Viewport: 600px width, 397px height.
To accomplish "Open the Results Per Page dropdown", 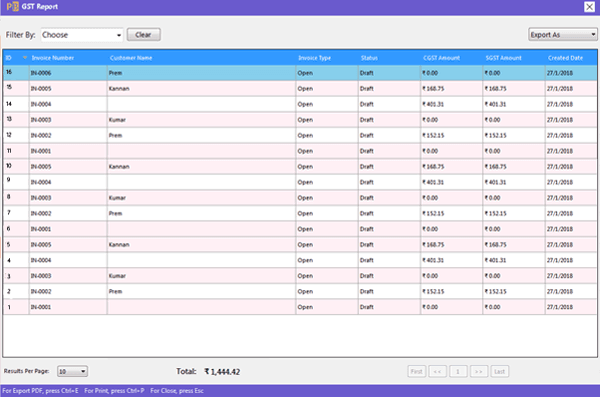I will tap(72, 371).
